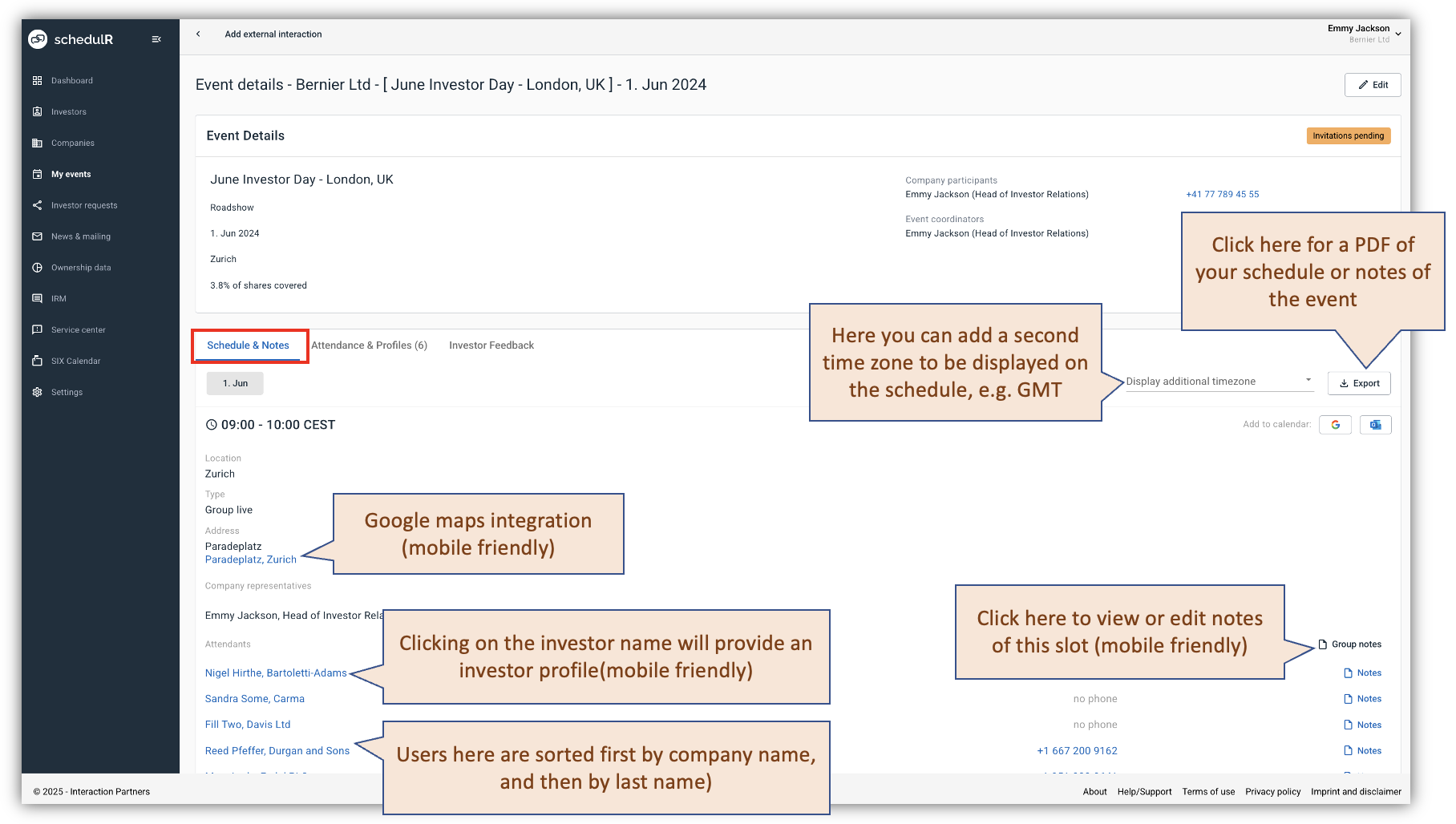Image resolution: width=1456 pixels, height=824 pixels.
Task: Add event to Google calendar
Action: click(x=1335, y=425)
